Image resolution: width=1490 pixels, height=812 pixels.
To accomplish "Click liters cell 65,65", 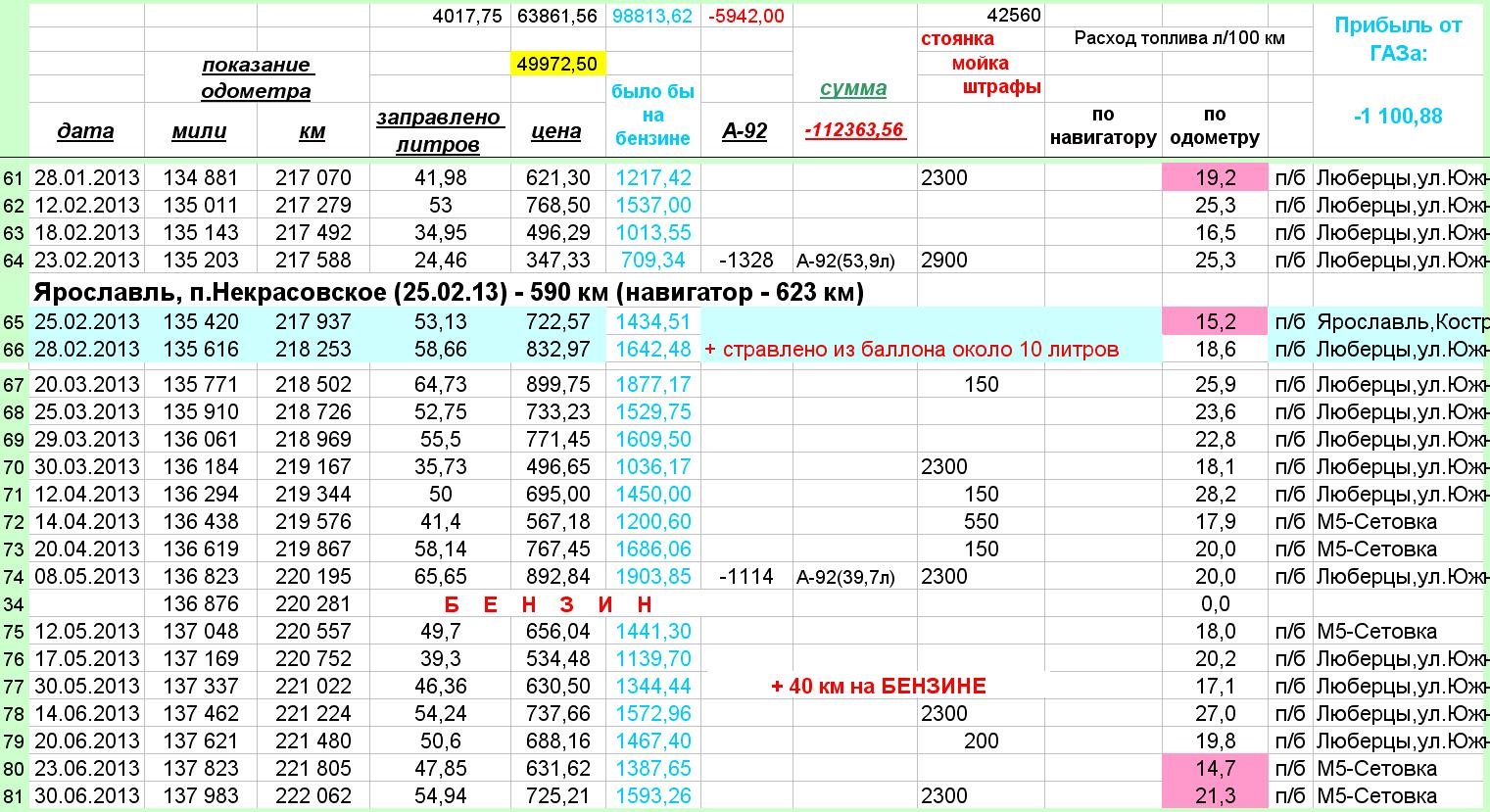I will 440,576.
